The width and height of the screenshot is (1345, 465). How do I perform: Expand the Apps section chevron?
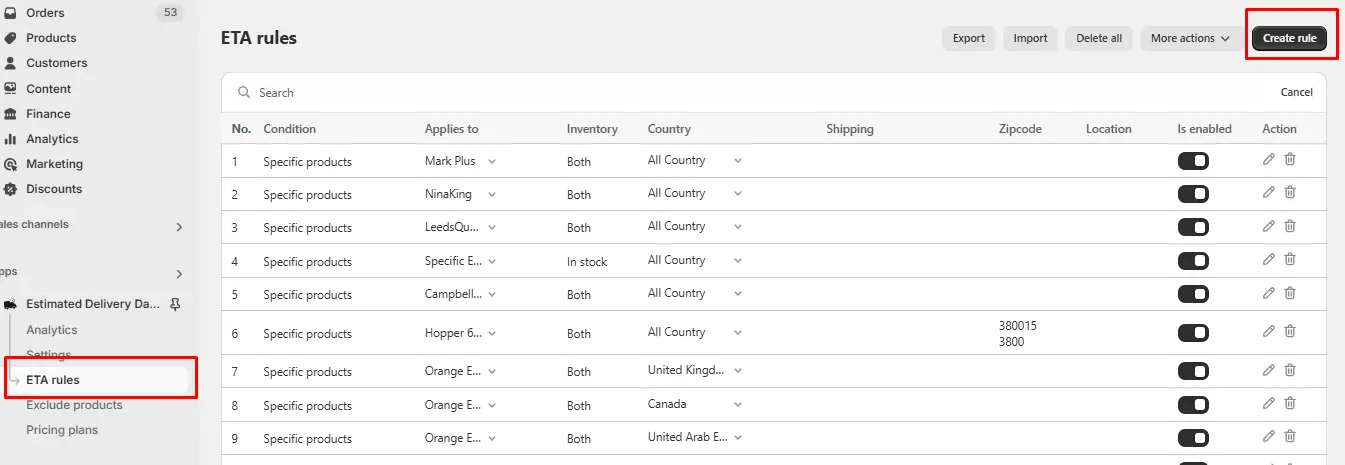179,274
